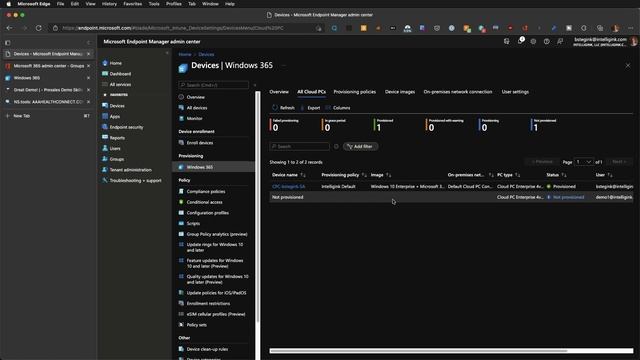Click Home in the breadcrumb
Image resolution: width=640 pixels, height=360 pixels.
coord(184,54)
